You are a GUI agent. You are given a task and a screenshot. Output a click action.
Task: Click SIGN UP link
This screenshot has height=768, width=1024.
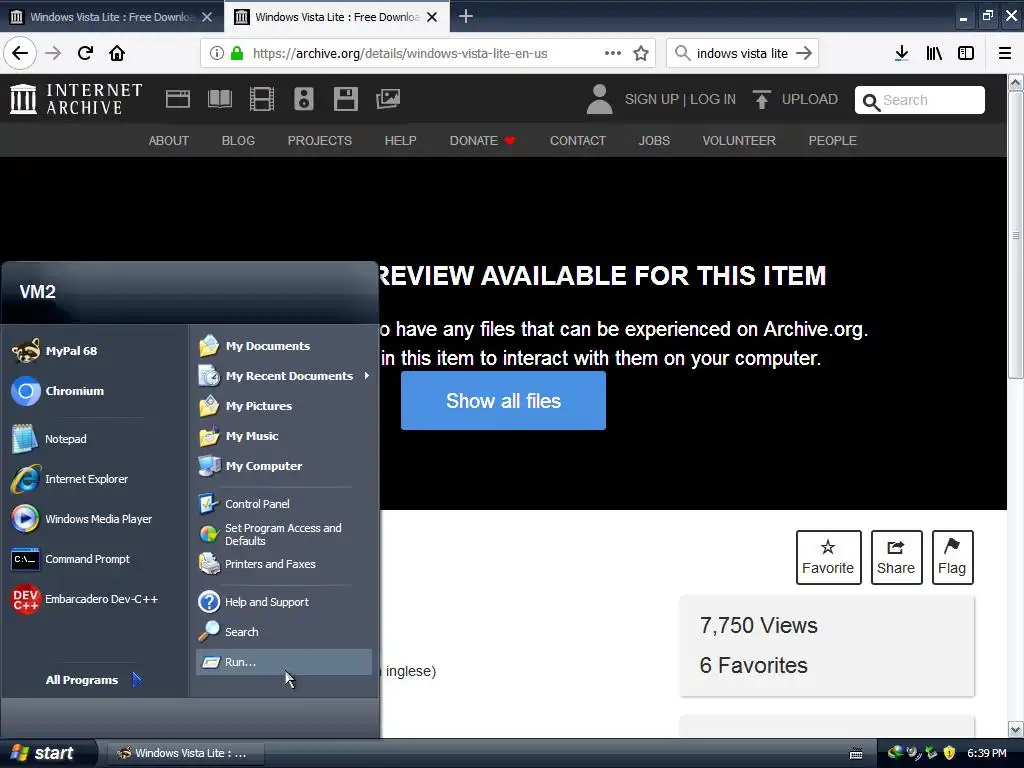(x=651, y=99)
